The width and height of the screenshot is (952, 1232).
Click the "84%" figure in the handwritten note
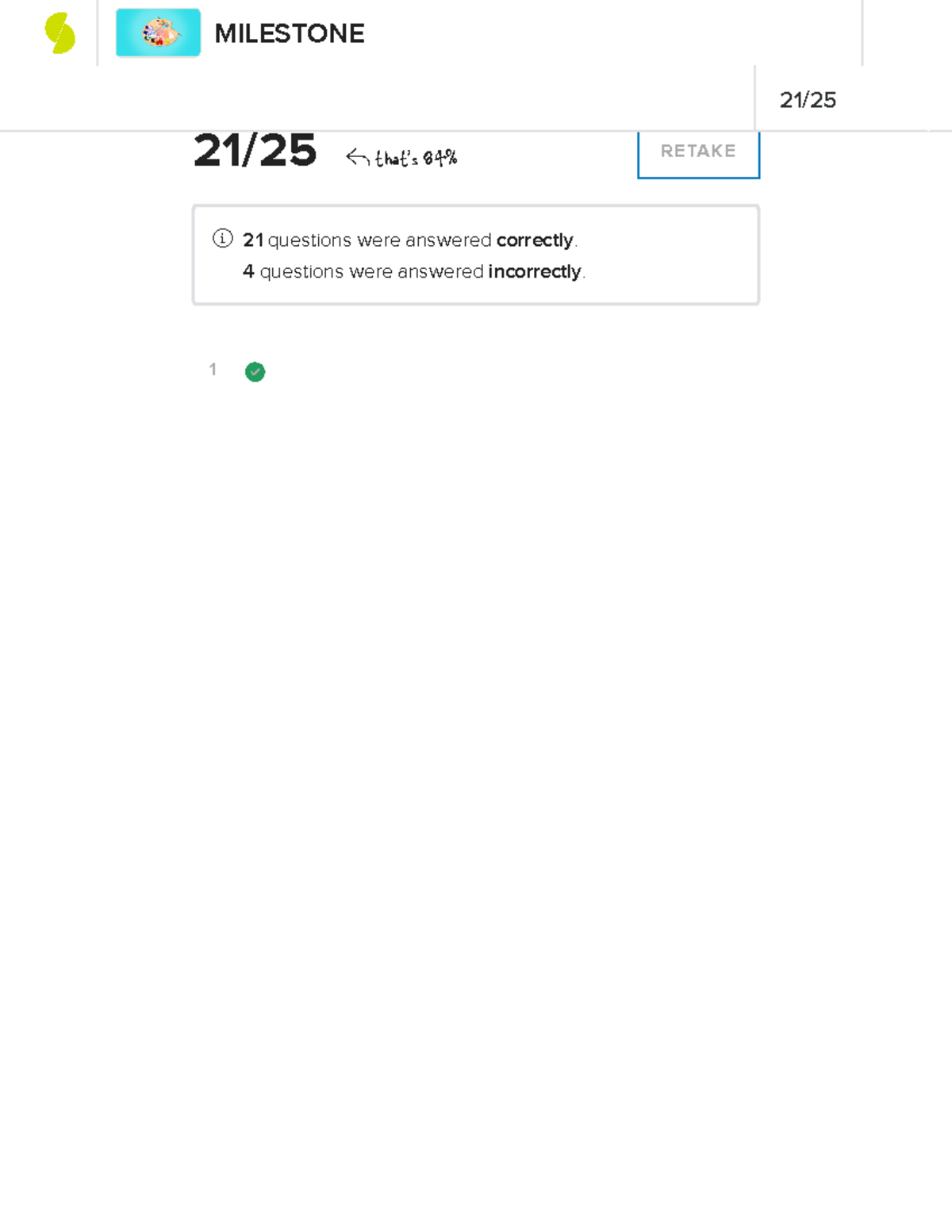point(440,159)
